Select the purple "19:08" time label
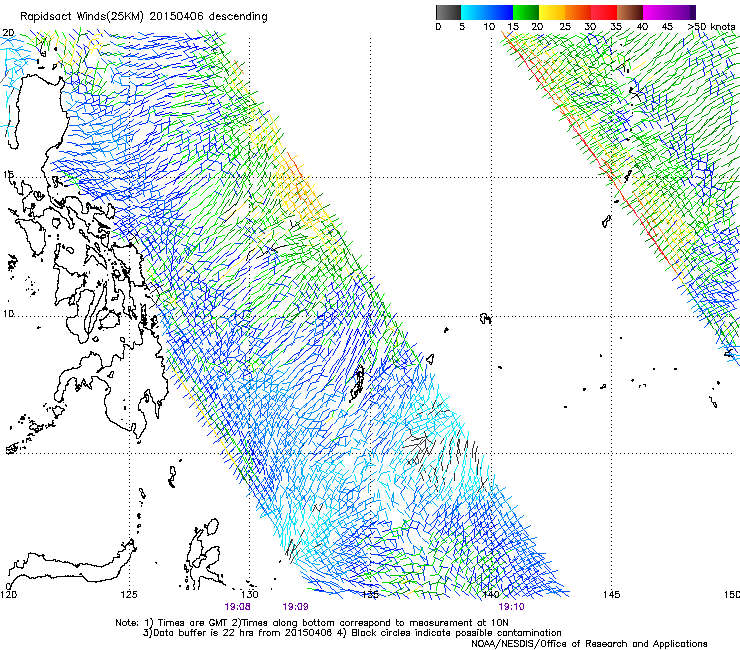Image resolution: width=740 pixels, height=650 pixels. click(x=237, y=607)
